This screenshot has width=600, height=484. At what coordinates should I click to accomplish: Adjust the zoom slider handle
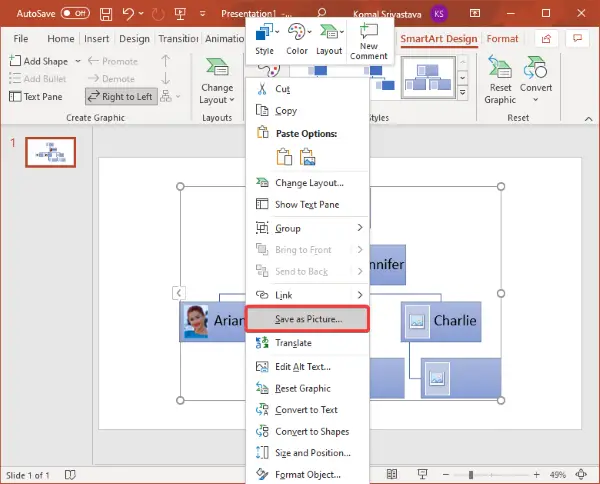coord(471,475)
